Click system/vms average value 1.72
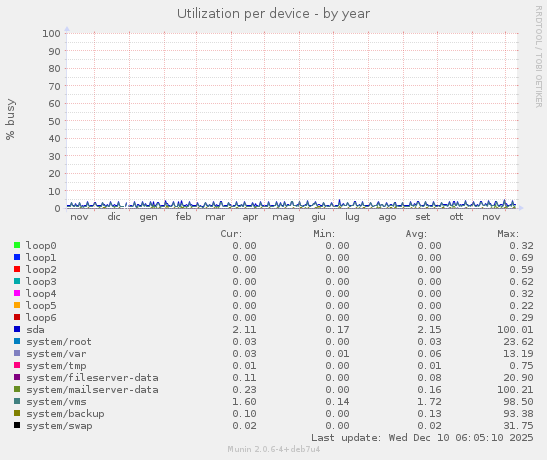The height and width of the screenshot is (460, 547). (429, 402)
